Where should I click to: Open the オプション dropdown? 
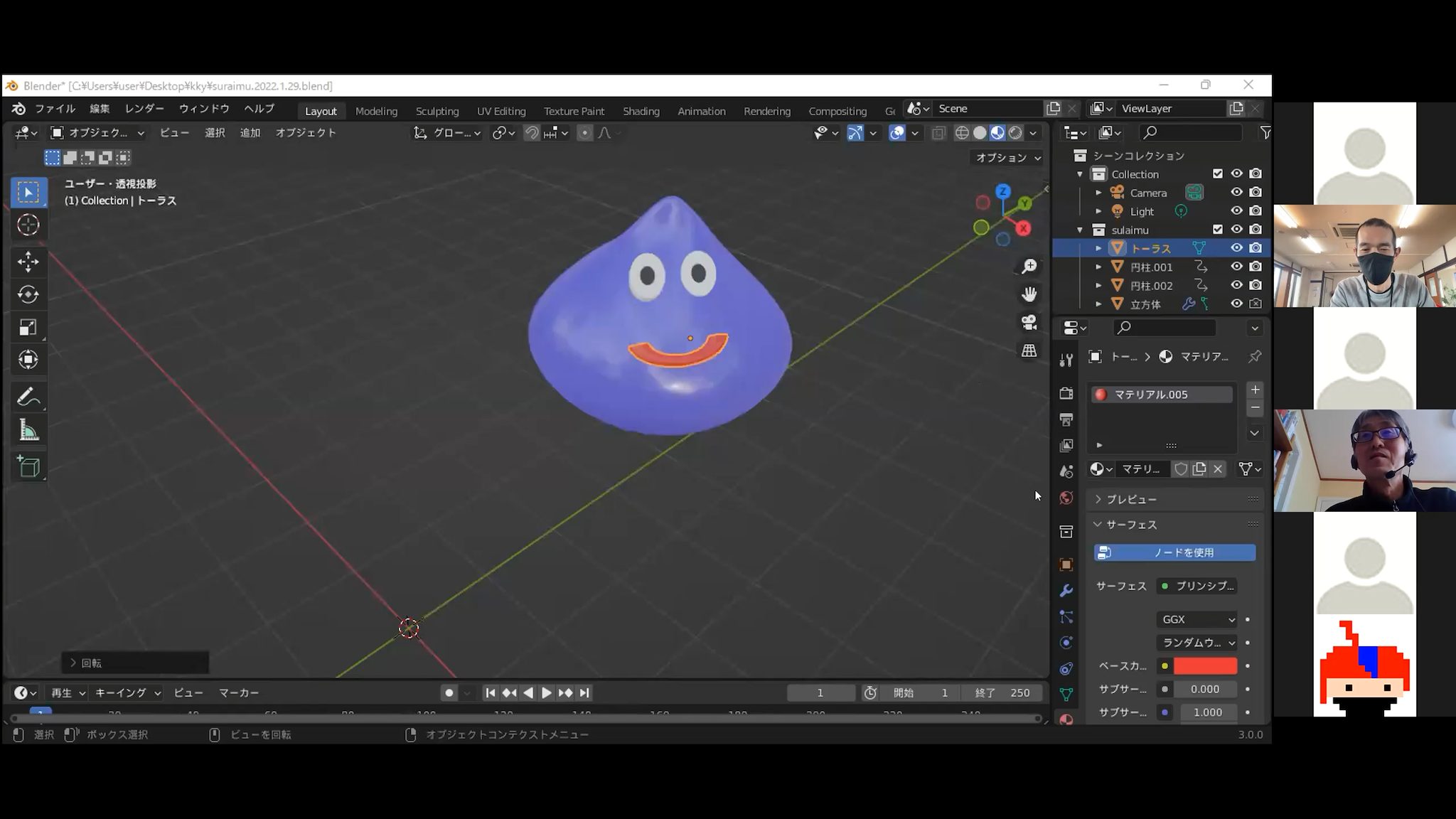(x=1007, y=157)
